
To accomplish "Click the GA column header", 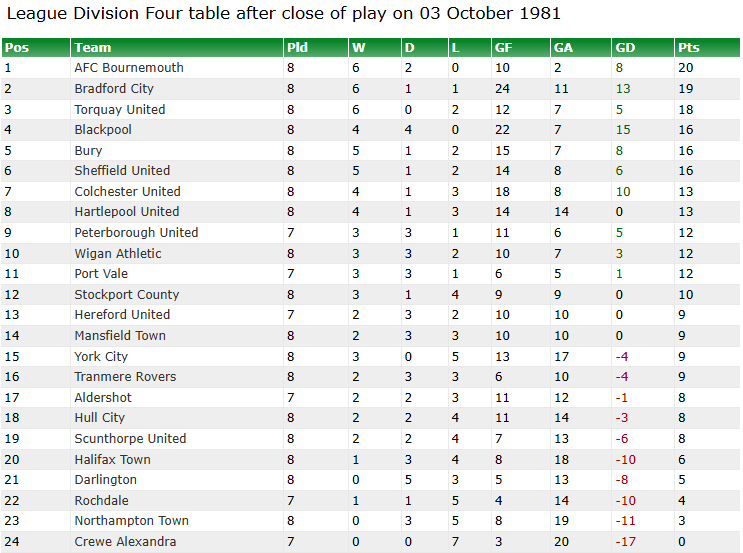I will 563,48.
